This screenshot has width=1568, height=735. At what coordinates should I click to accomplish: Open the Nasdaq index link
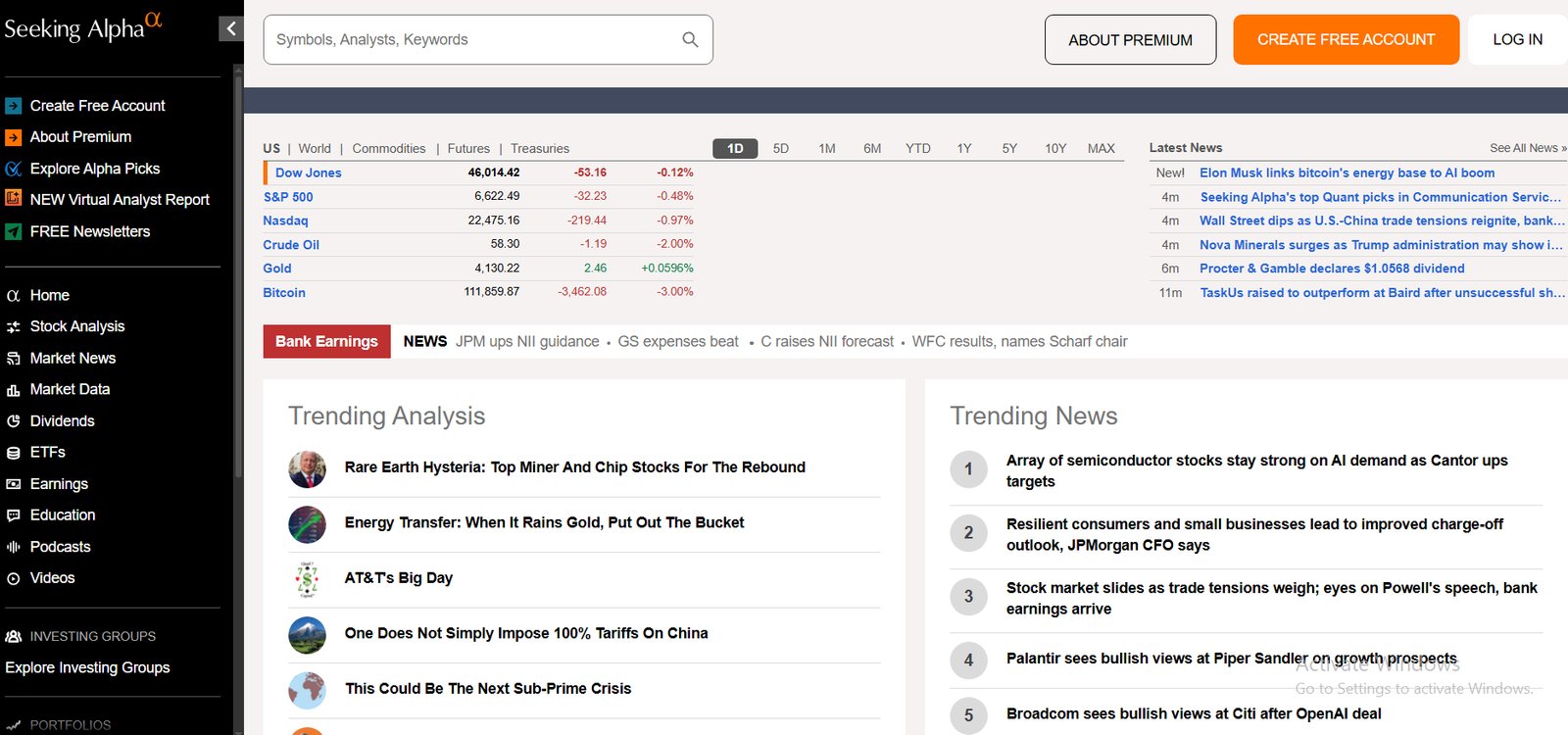pos(285,221)
